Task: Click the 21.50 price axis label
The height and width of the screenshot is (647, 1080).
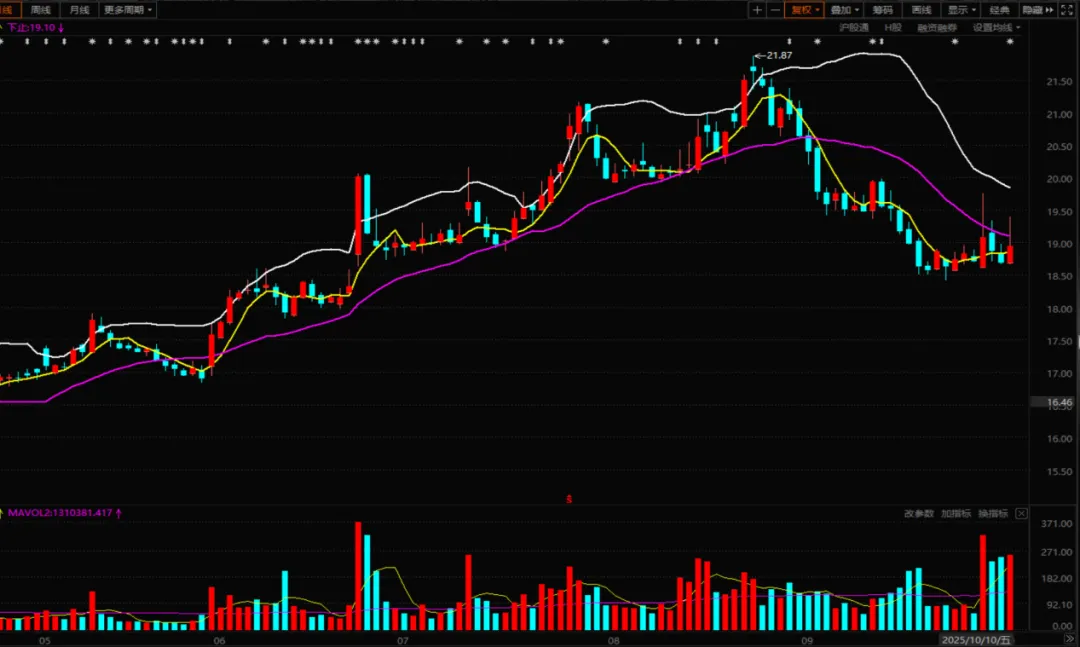Action: pyautogui.click(x=1059, y=81)
